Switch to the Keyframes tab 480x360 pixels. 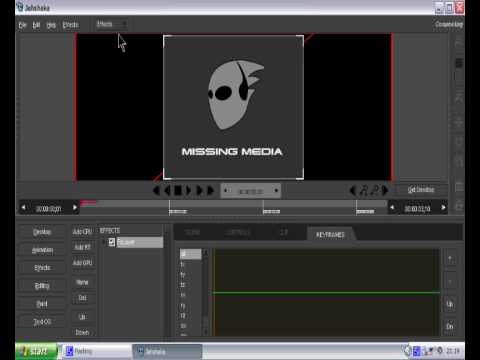[330, 235]
